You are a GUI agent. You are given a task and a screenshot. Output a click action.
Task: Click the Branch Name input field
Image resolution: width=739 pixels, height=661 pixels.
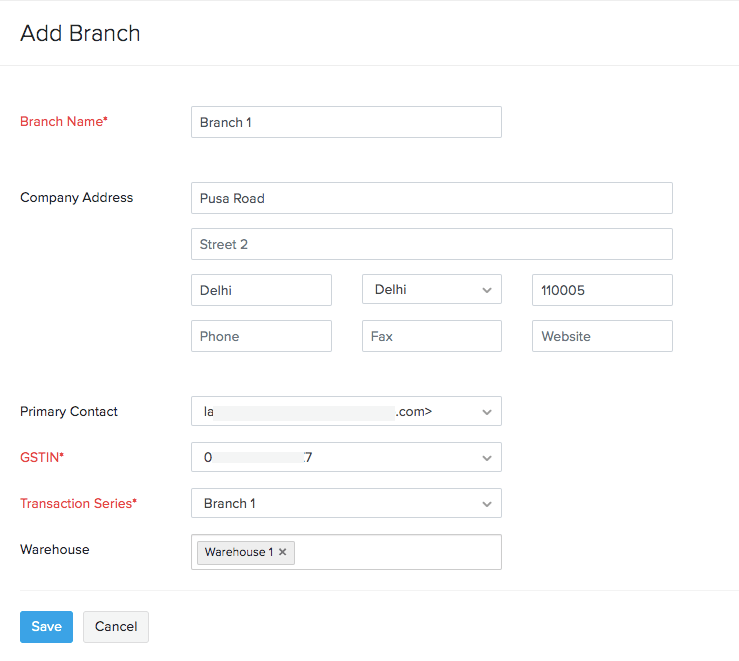(346, 122)
